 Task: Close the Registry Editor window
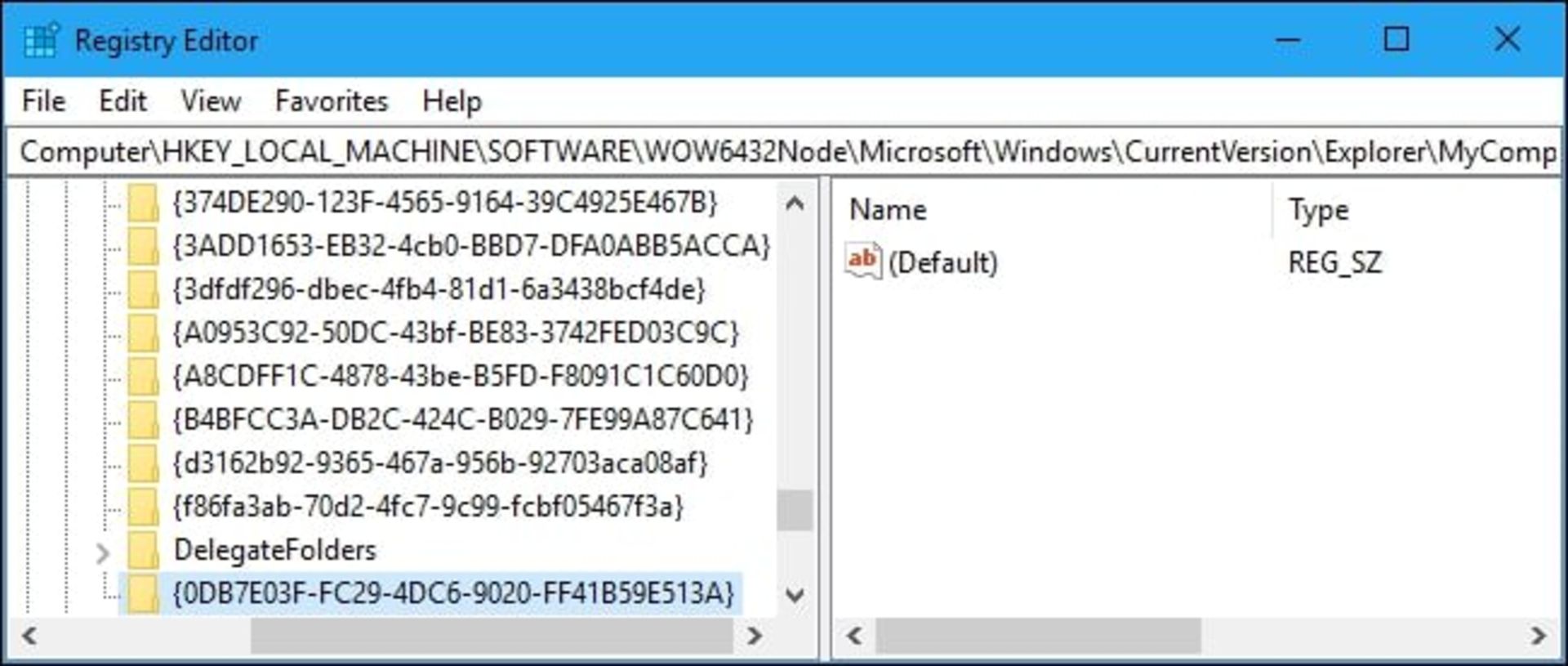(1507, 39)
